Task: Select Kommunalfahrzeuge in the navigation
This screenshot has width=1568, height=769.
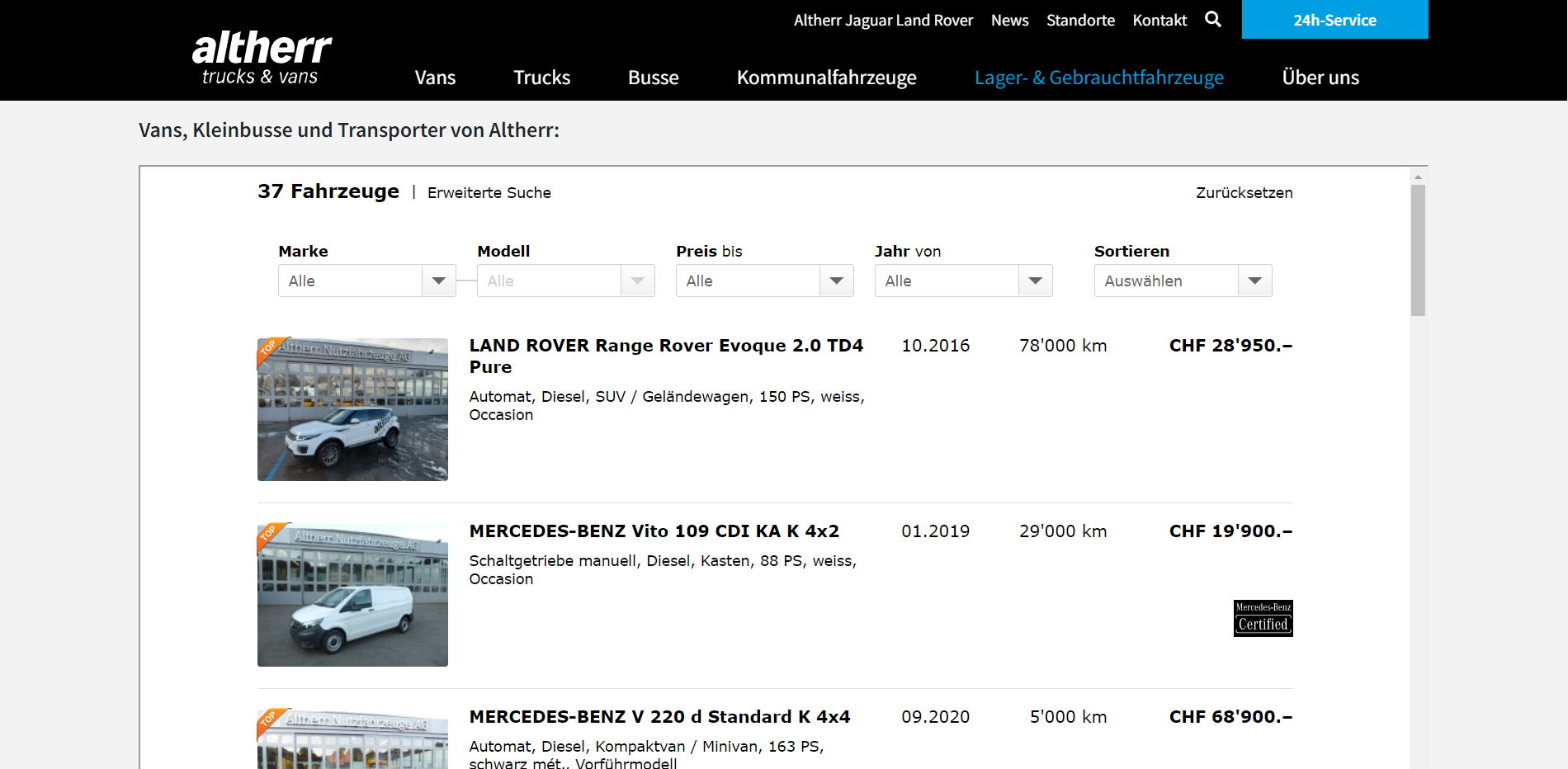Action: click(x=826, y=78)
